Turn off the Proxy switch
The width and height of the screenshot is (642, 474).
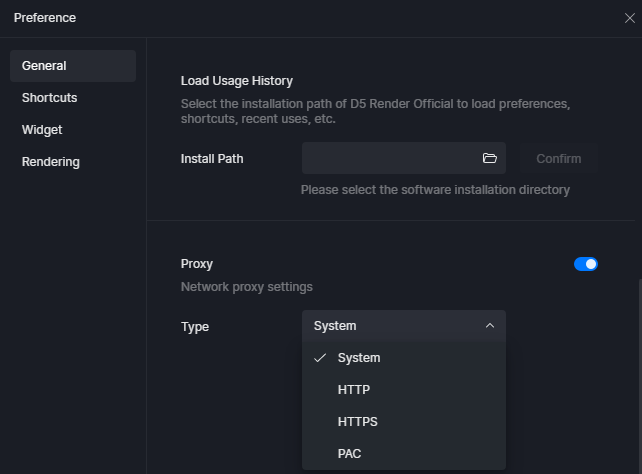(x=585, y=264)
